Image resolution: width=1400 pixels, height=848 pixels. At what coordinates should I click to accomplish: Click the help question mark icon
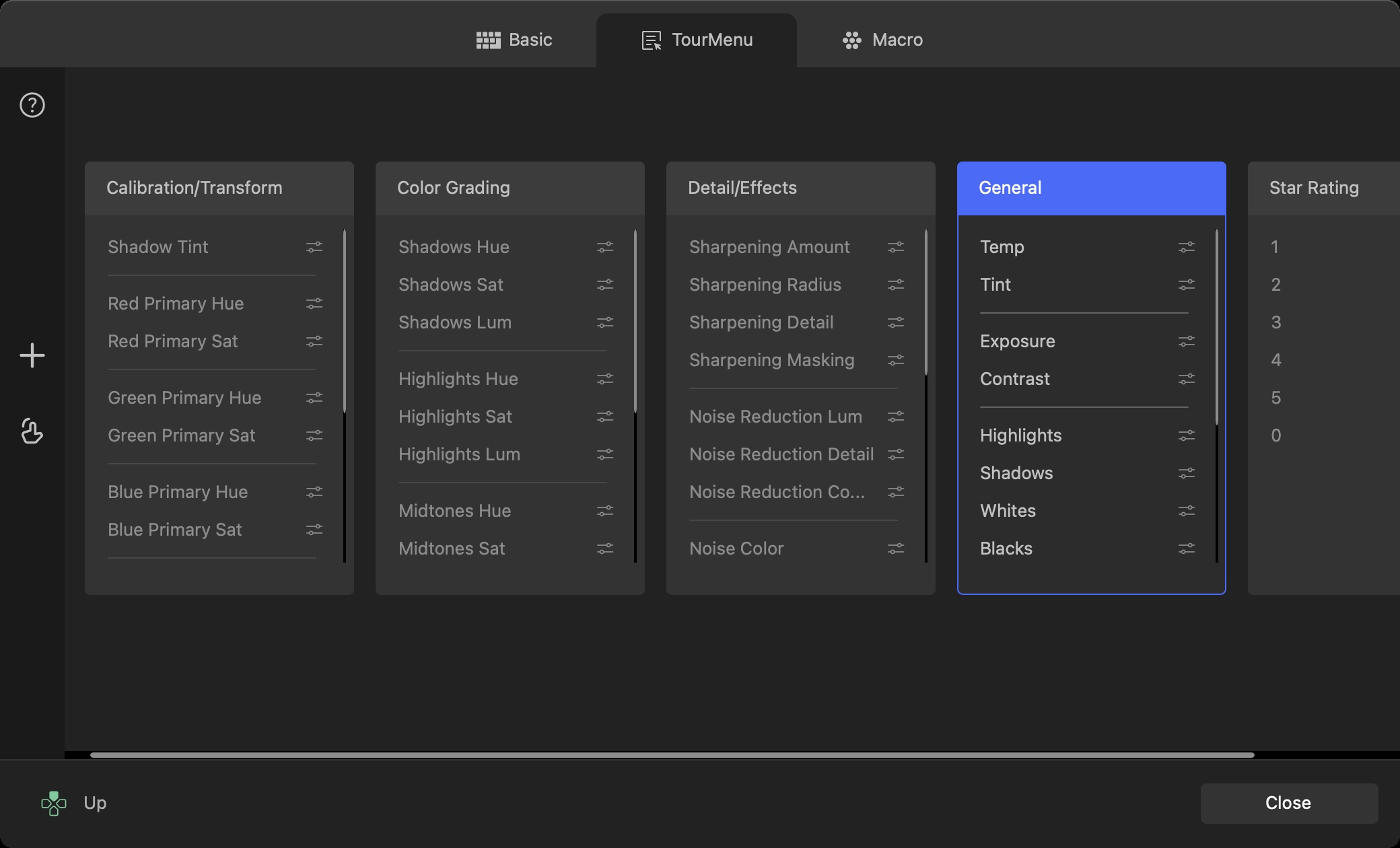[32, 106]
